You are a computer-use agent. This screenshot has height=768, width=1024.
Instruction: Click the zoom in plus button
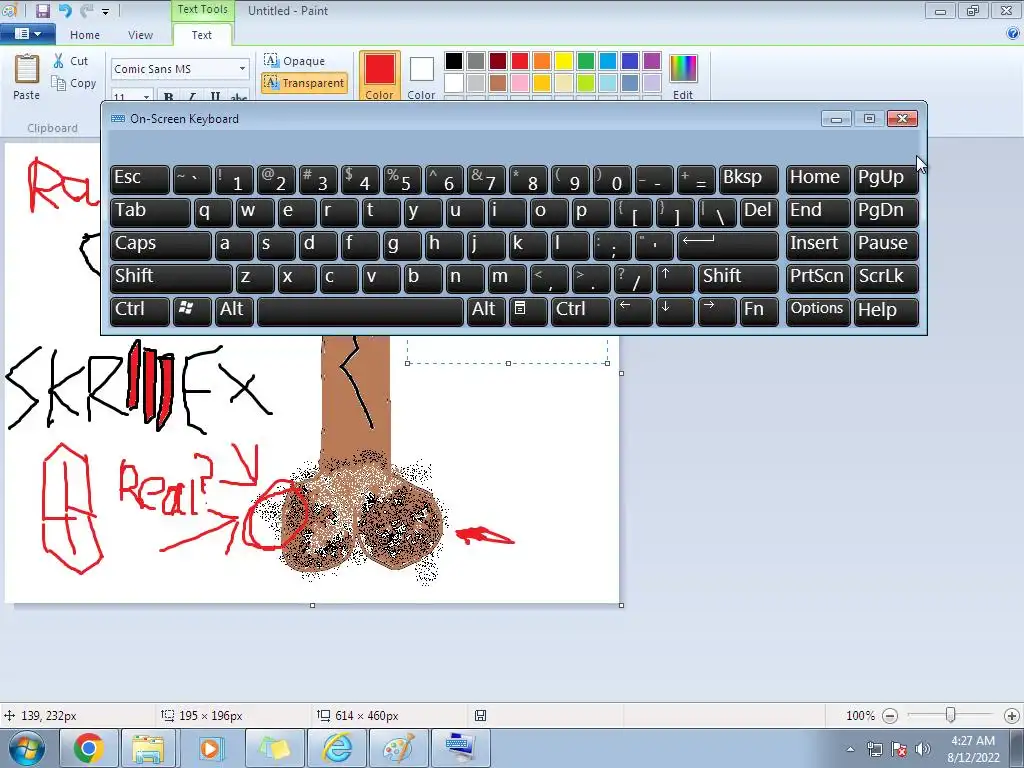(1012, 716)
